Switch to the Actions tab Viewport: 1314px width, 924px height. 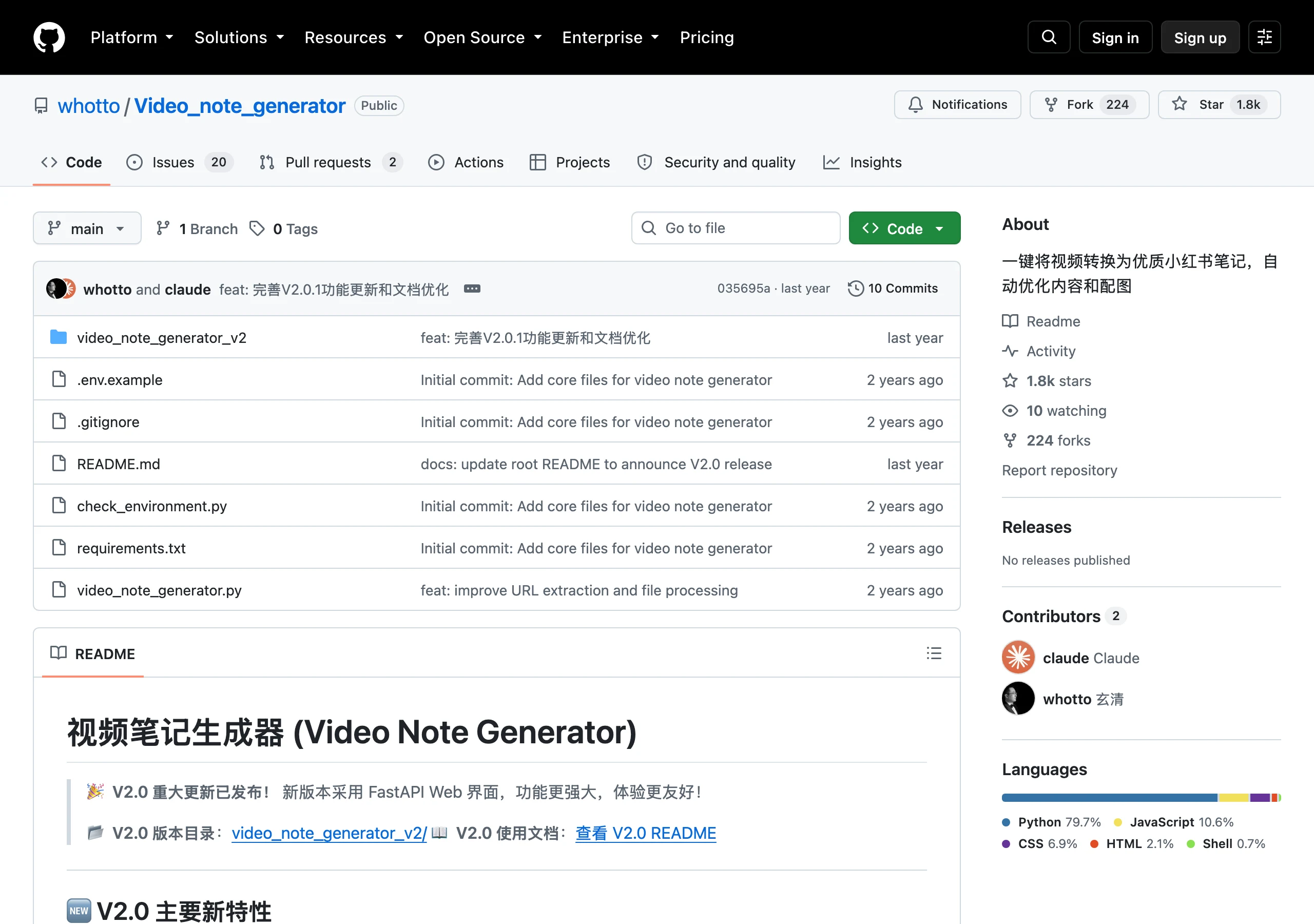point(466,163)
